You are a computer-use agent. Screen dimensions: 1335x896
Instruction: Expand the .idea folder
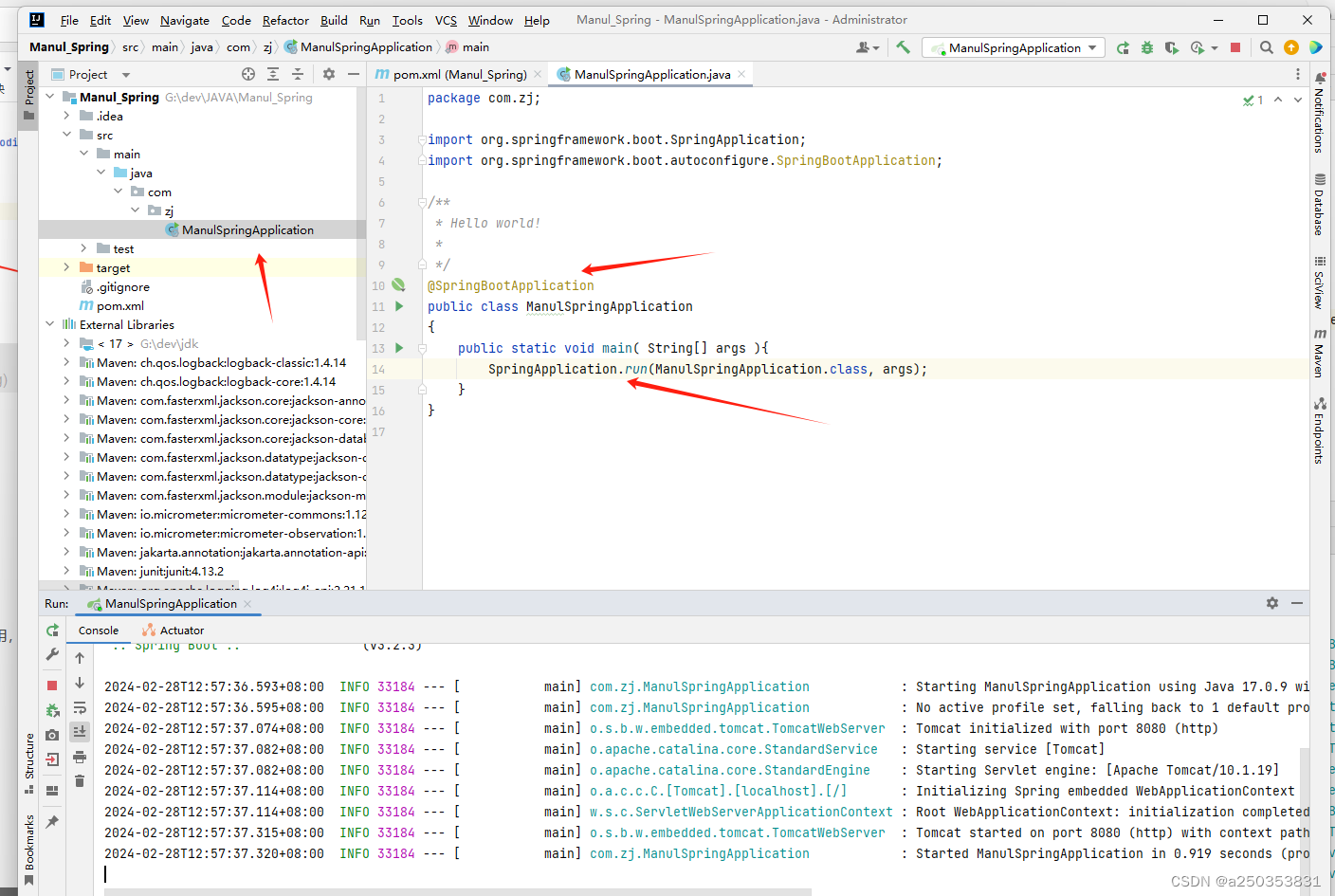(x=66, y=116)
